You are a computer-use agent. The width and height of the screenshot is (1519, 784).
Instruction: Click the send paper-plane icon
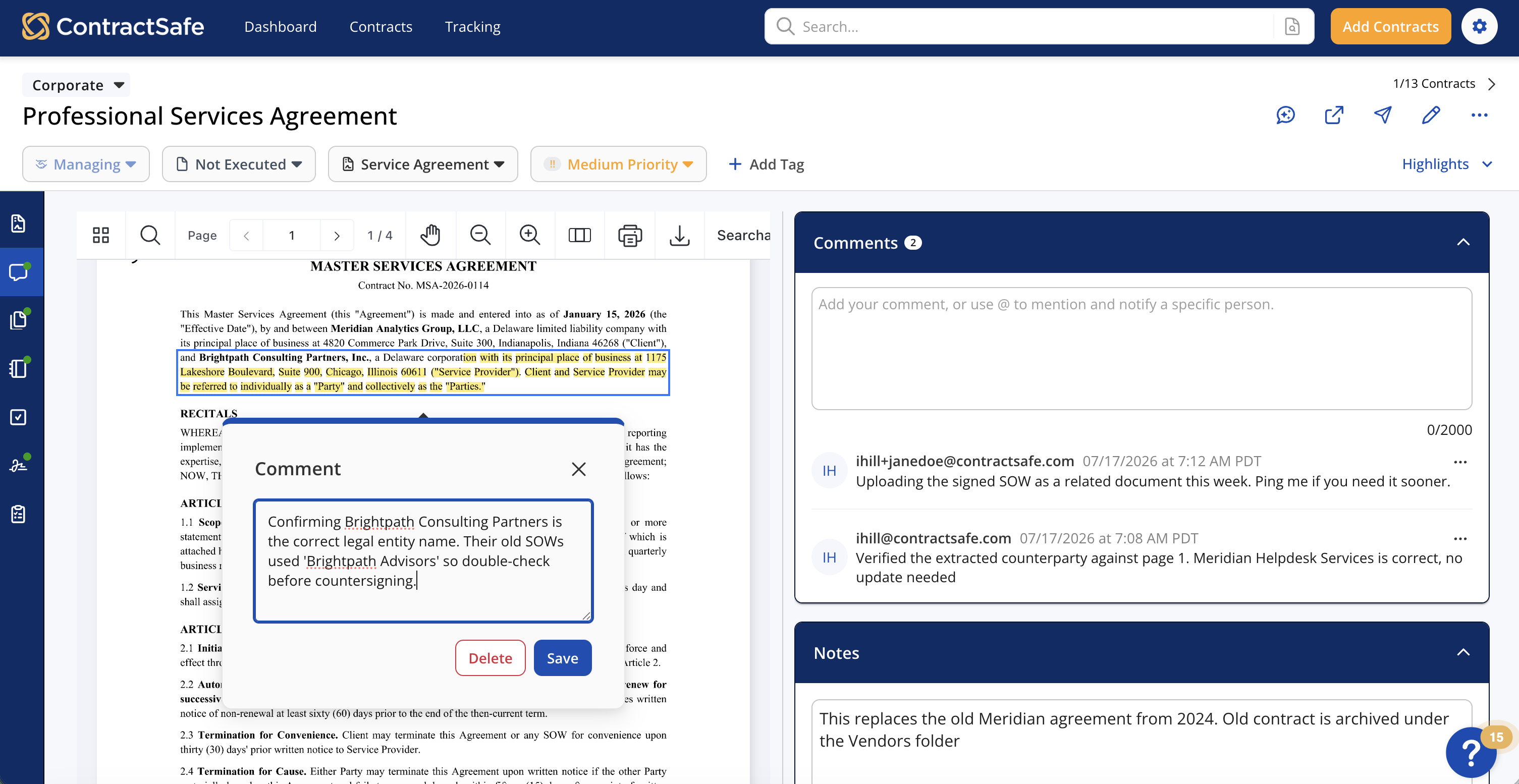pyautogui.click(x=1382, y=115)
